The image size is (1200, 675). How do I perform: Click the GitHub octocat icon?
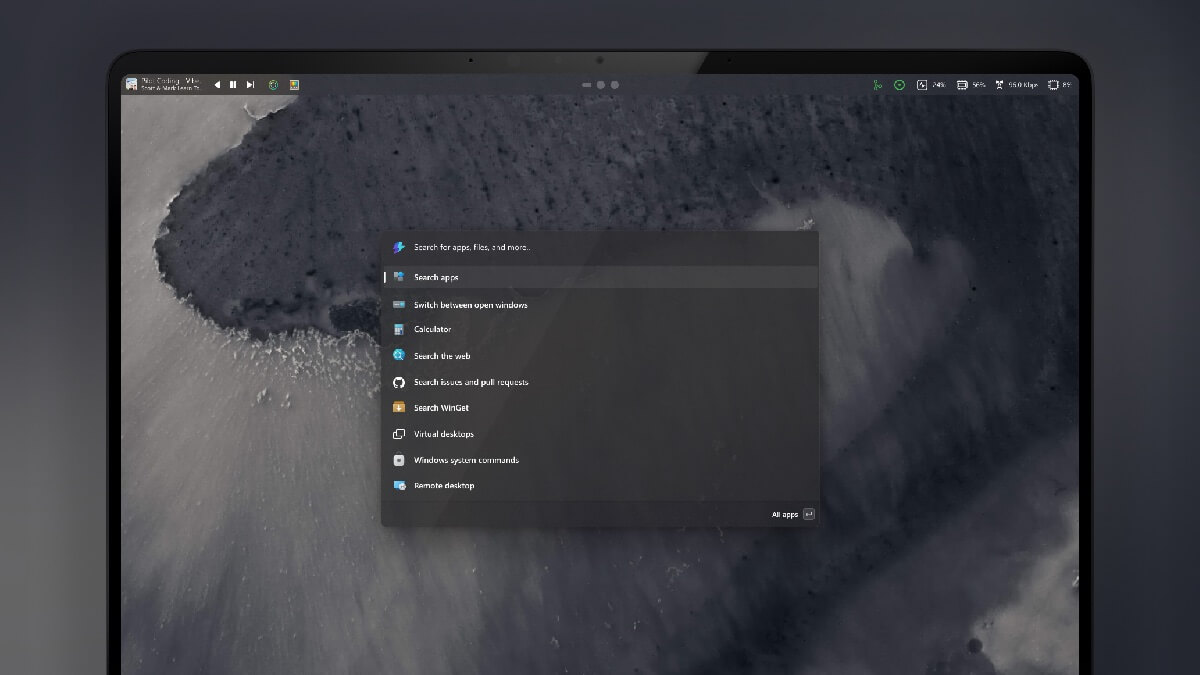pos(400,382)
